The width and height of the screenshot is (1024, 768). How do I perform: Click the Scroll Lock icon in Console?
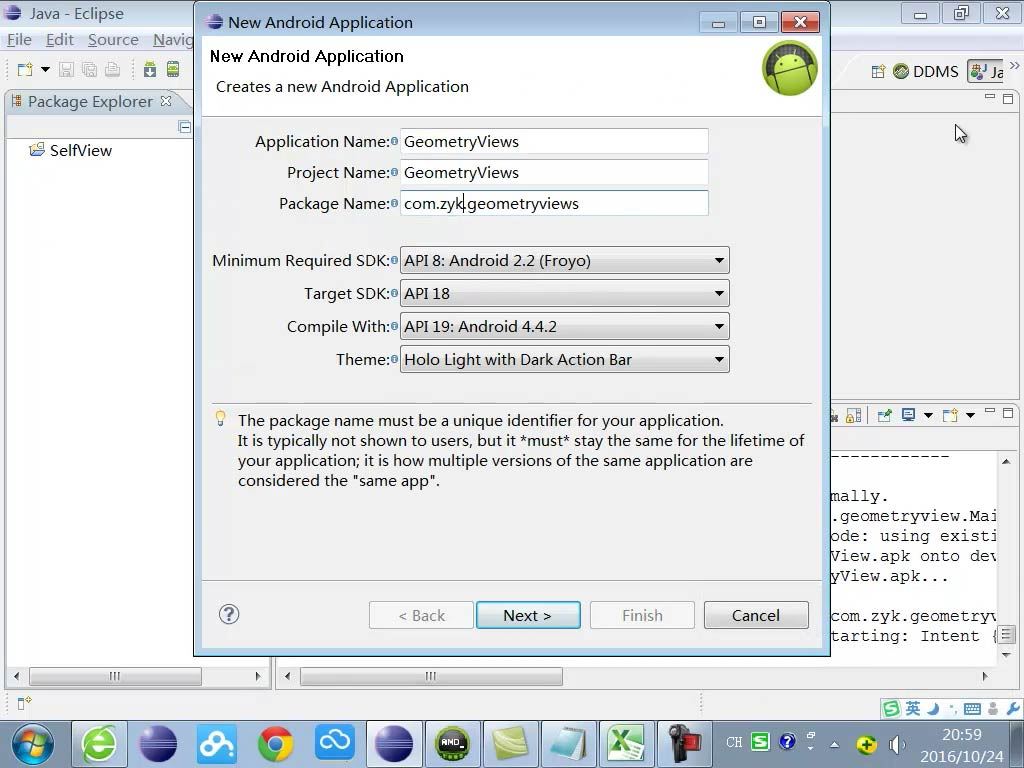point(854,415)
